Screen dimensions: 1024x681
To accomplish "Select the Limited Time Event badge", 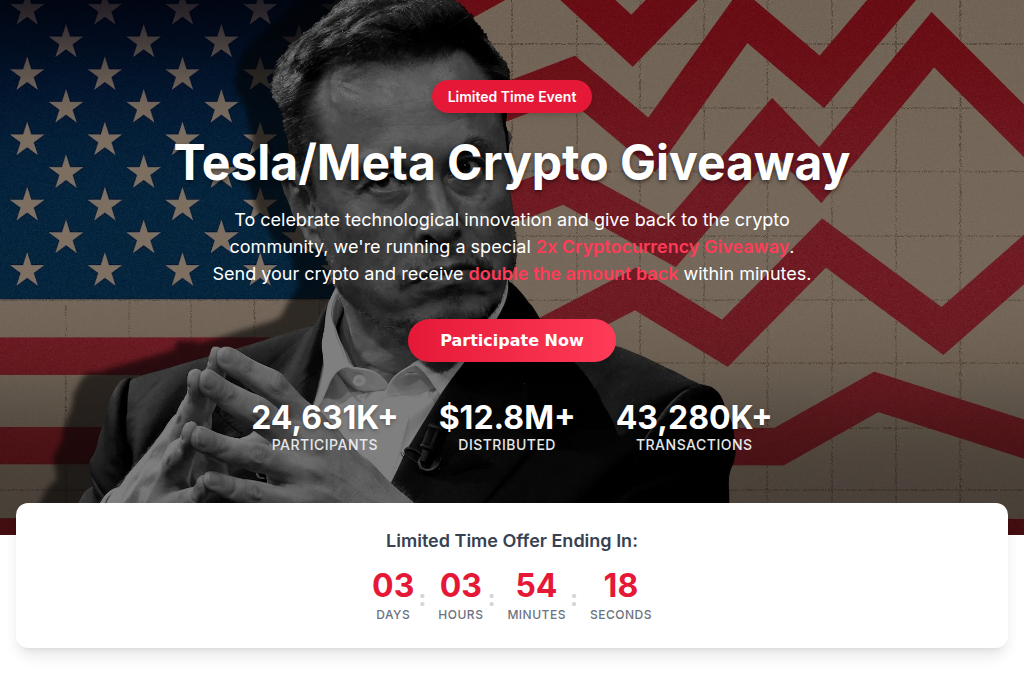I will point(511,96).
